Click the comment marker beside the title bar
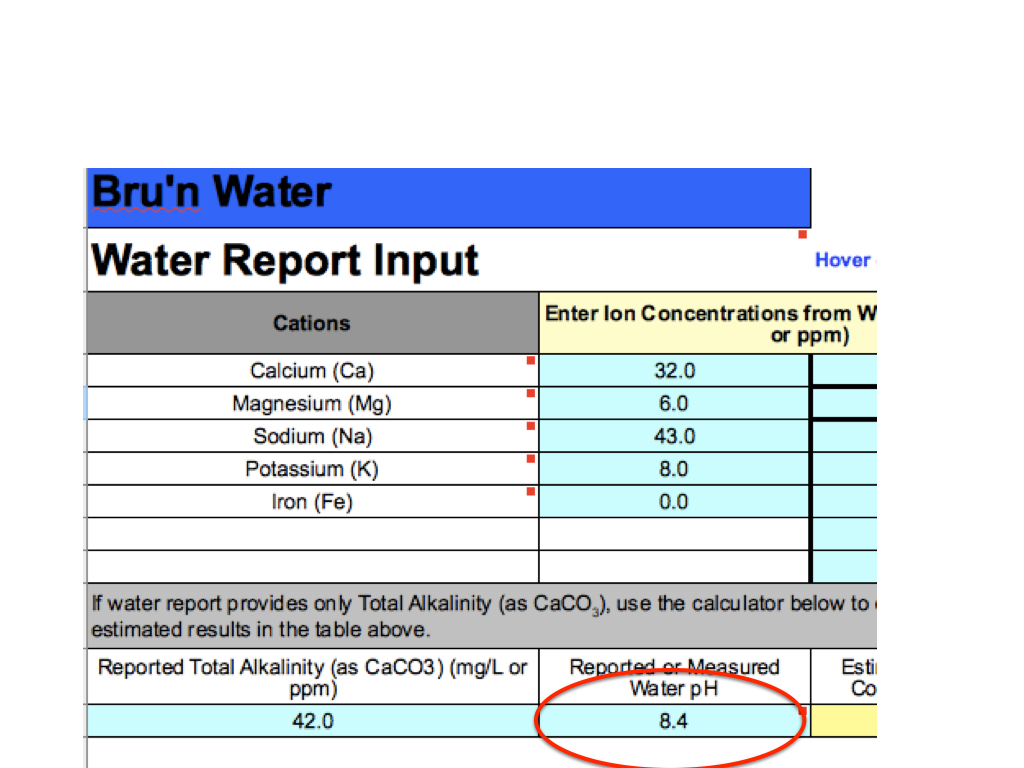Screen dimensions: 1024x768 click(803, 234)
